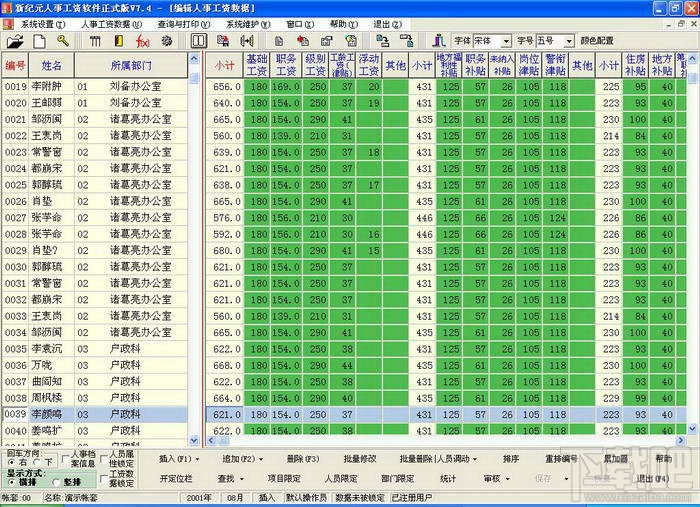Click the exit door toolbar icon
The width and height of the screenshot is (700, 507).
(439, 41)
